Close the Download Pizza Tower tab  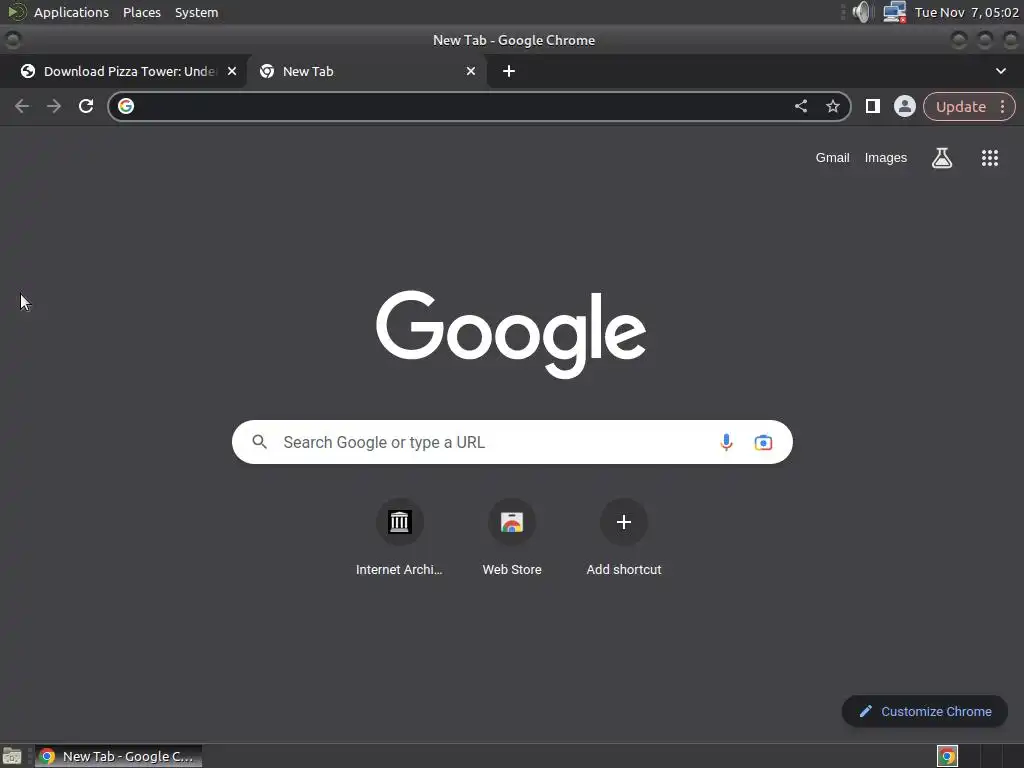232,71
